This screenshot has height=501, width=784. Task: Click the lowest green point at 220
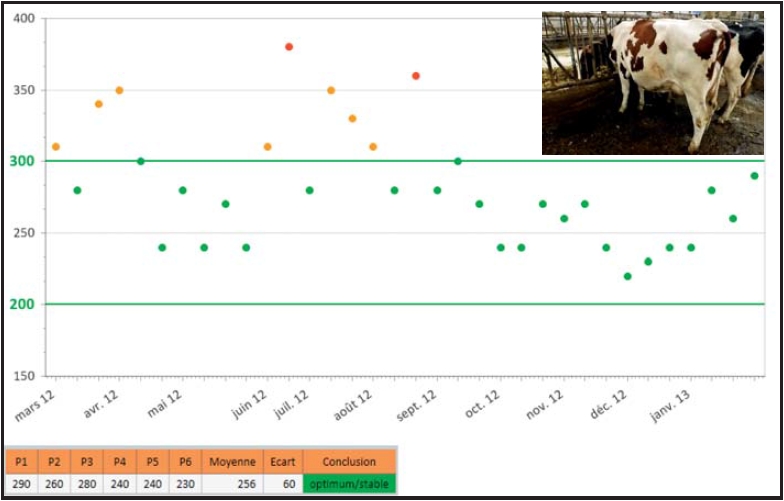tap(628, 276)
